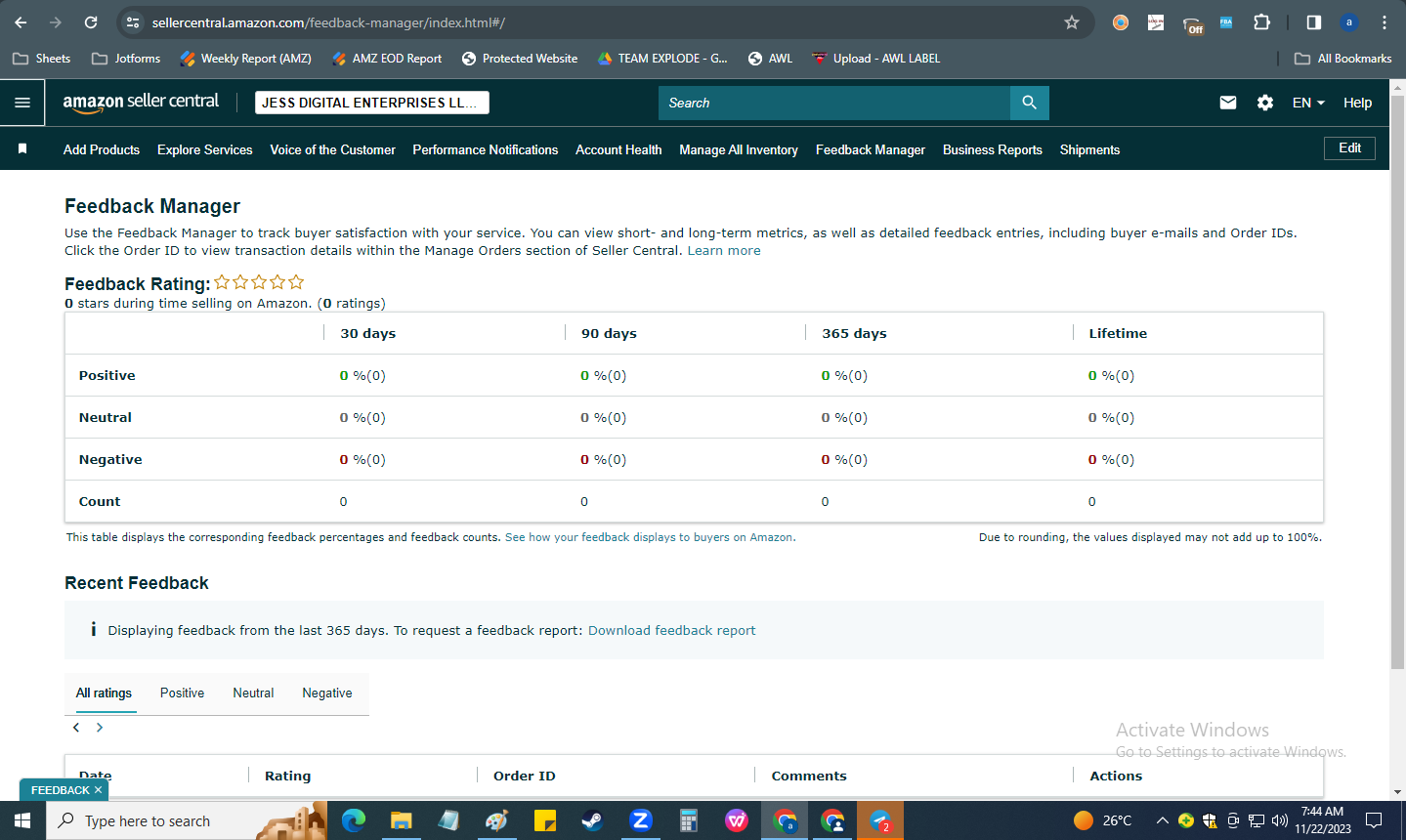Click the search magnifier button
Image resolution: width=1406 pixels, height=840 pixels.
[x=1029, y=103]
